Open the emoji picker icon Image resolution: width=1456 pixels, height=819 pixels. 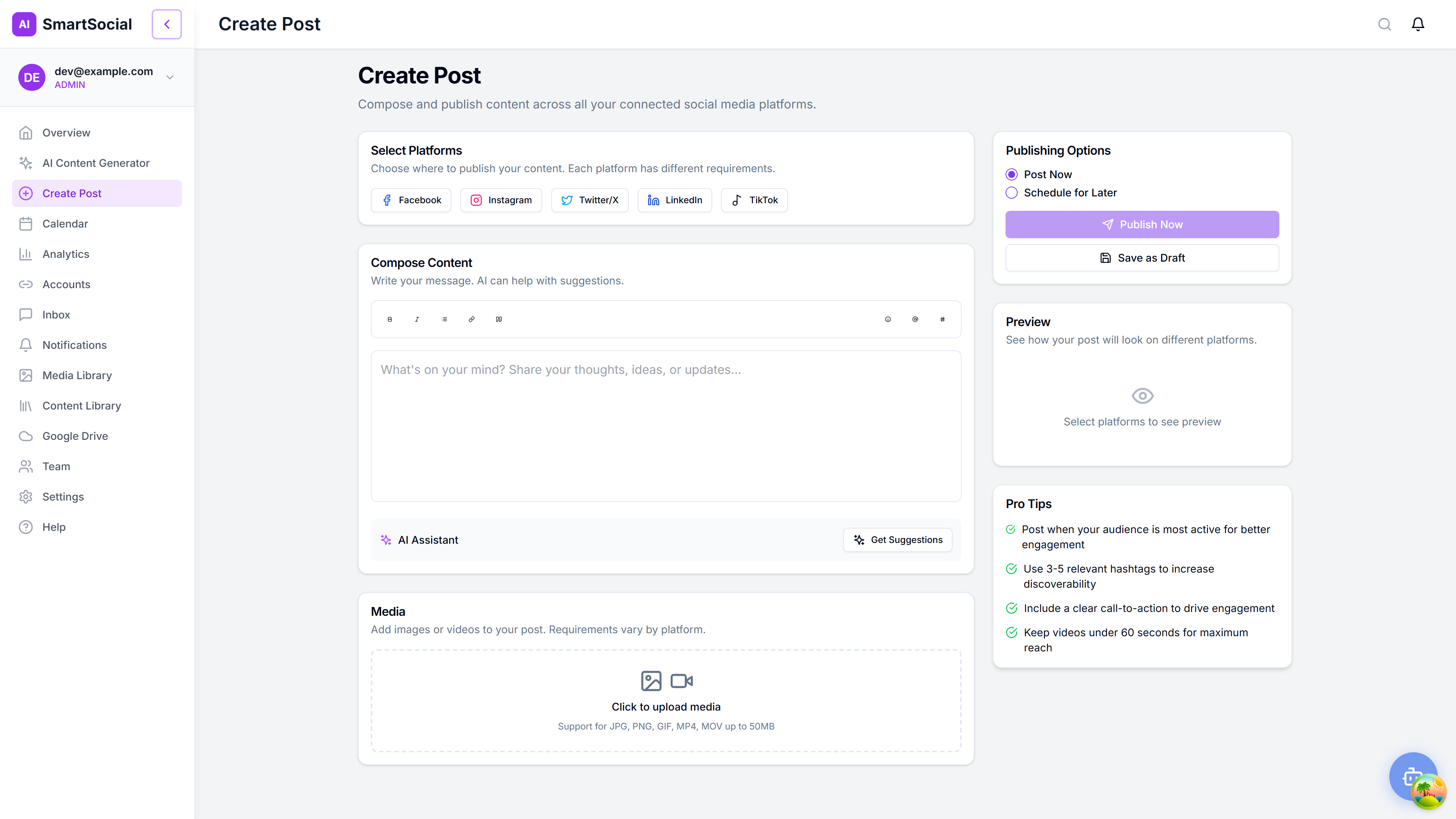click(x=887, y=319)
